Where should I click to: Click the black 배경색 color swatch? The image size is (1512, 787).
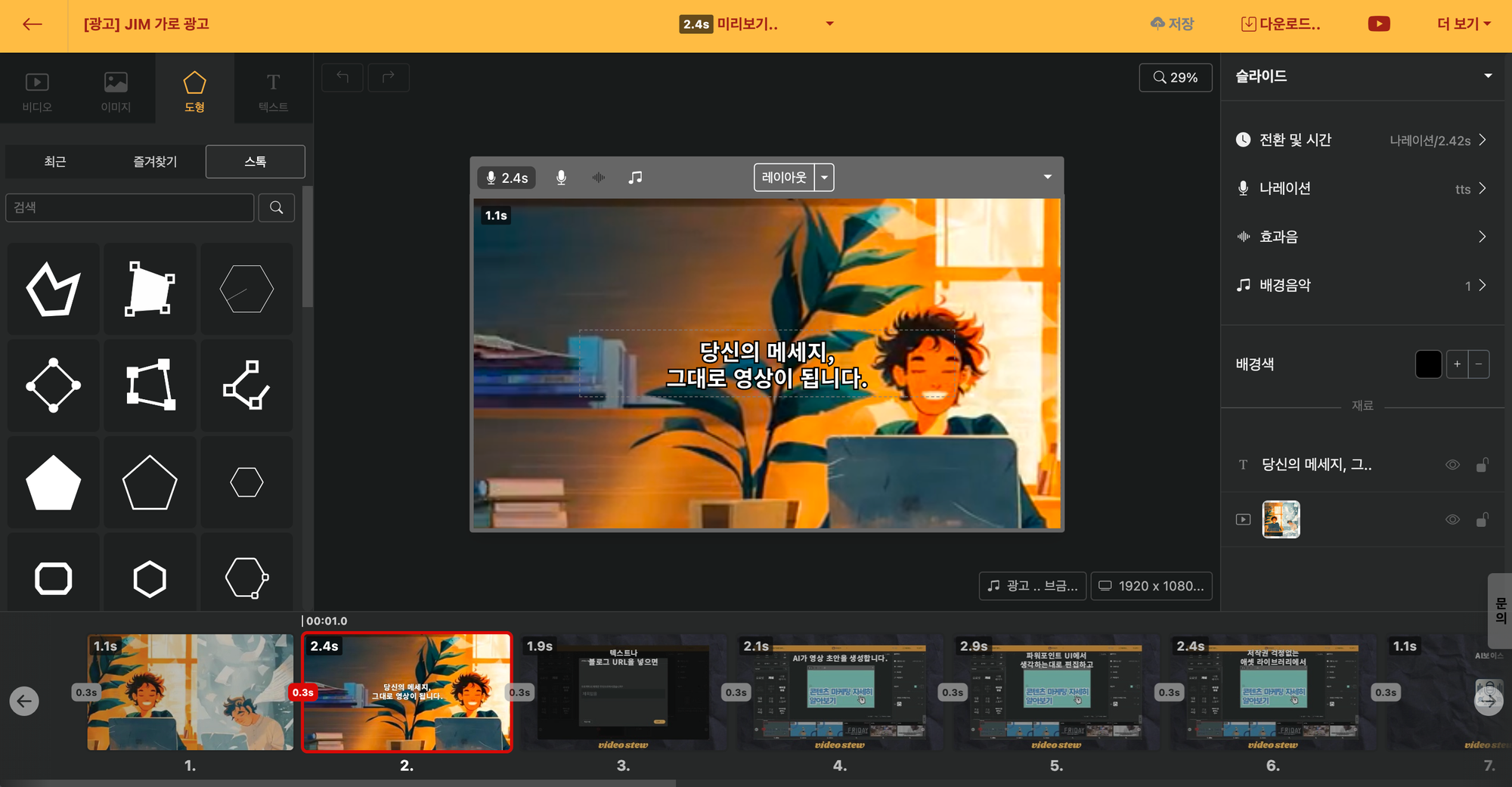click(1428, 364)
